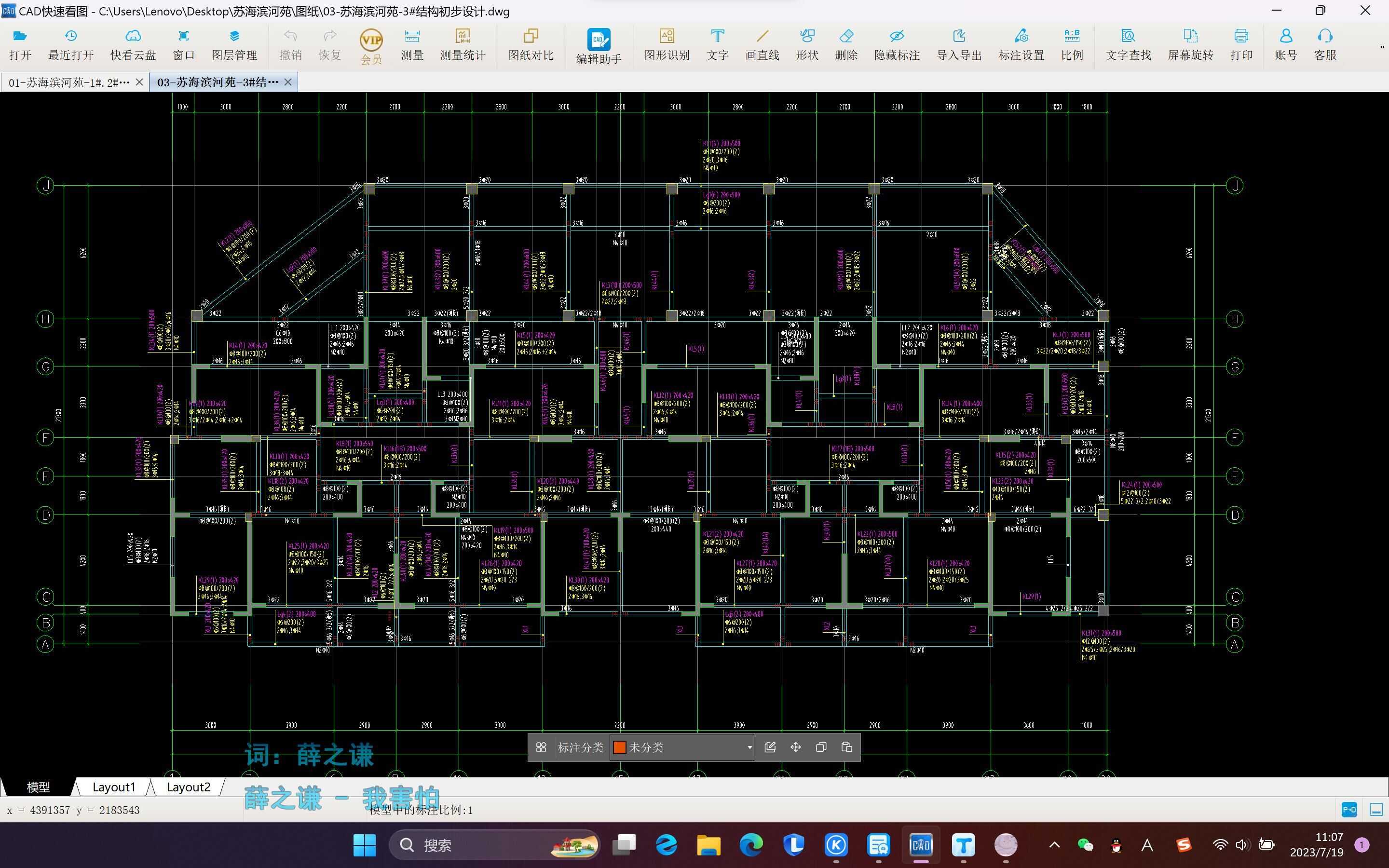Open File Explorer from the taskbar
Image resolution: width=1389 pixels, height=868 pixels.
click(x=709, y=845)
